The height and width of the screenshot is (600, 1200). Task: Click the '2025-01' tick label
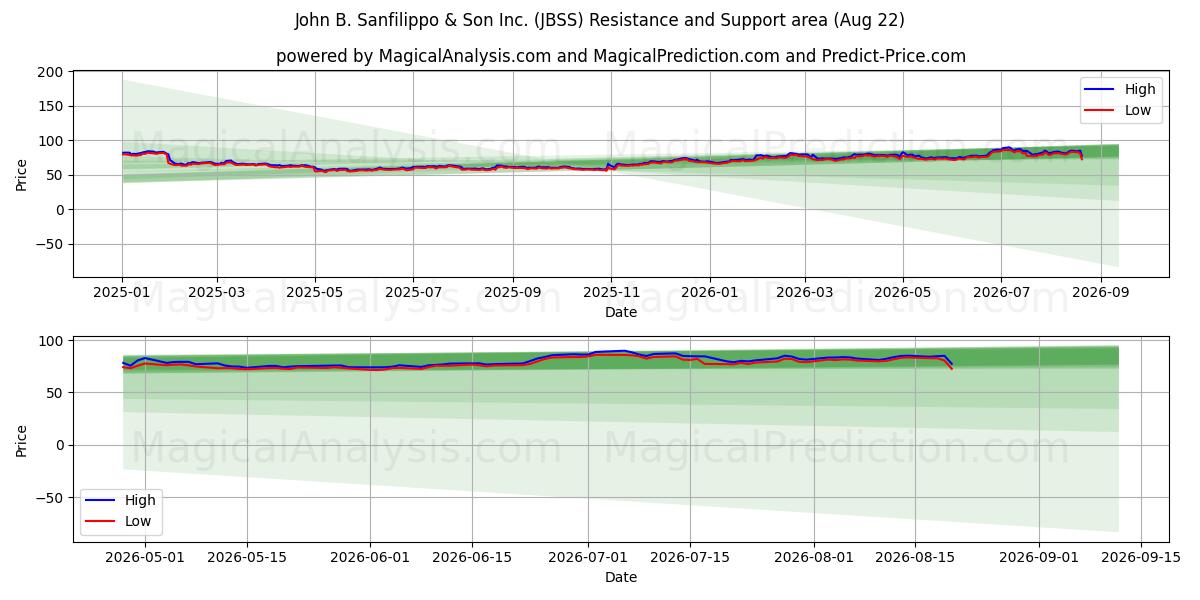(121, 293)
